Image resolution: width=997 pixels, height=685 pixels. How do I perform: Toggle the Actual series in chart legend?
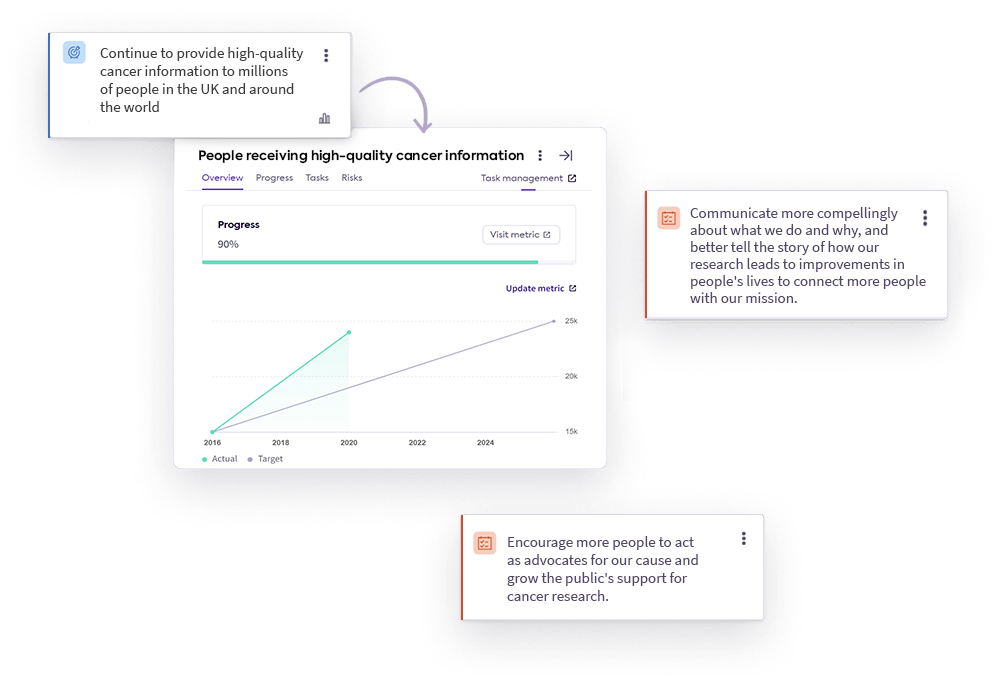[220, 459]
